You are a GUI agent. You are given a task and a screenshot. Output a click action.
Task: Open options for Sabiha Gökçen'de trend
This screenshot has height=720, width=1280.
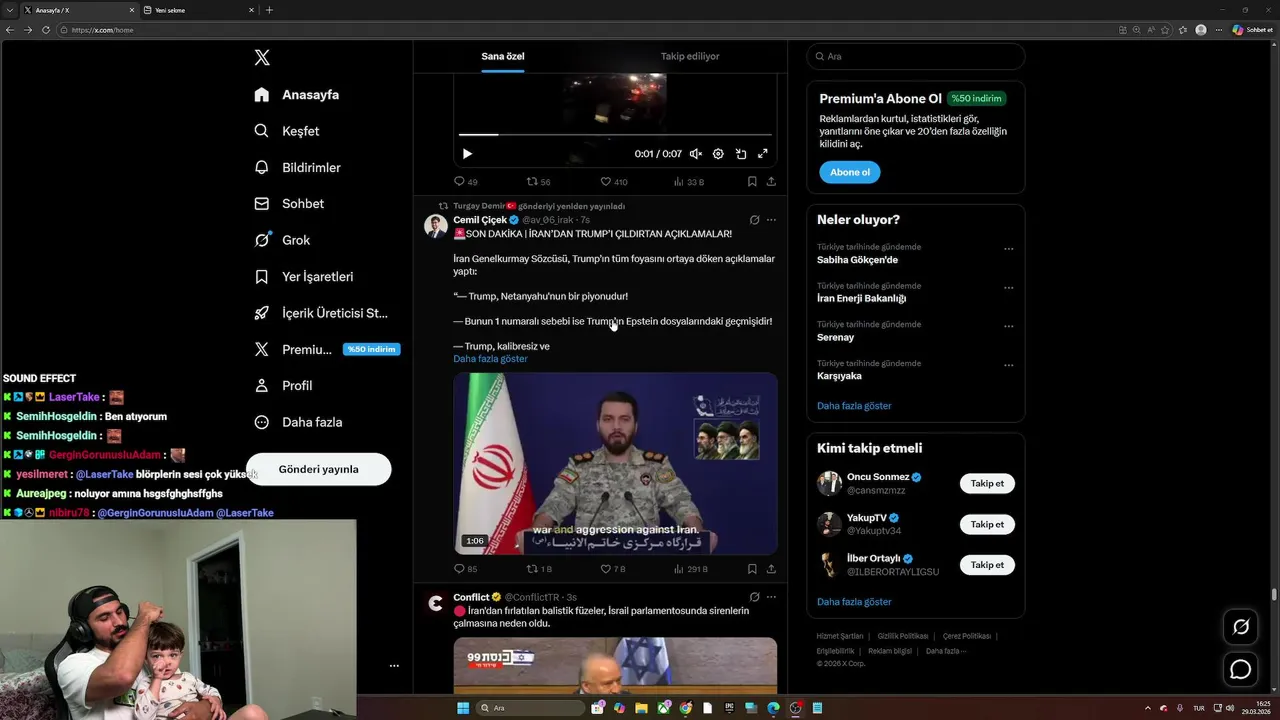pyautogui.click(x=1008, y=249)
